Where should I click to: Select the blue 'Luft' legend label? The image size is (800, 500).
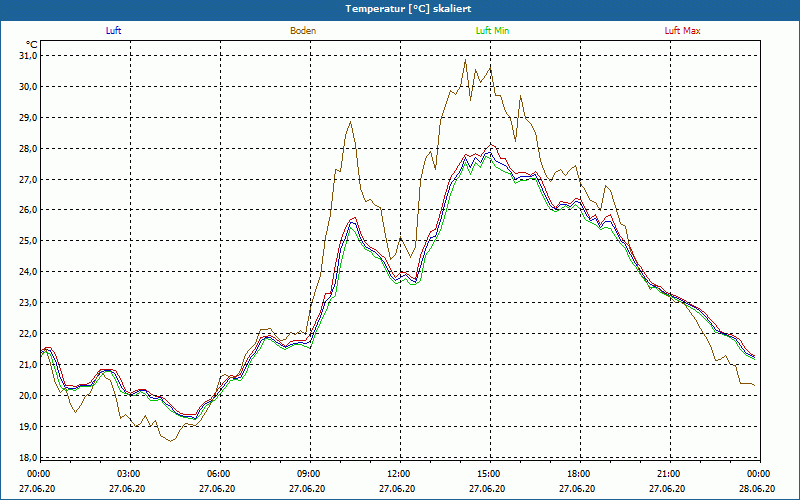click(x=113, y=31)
